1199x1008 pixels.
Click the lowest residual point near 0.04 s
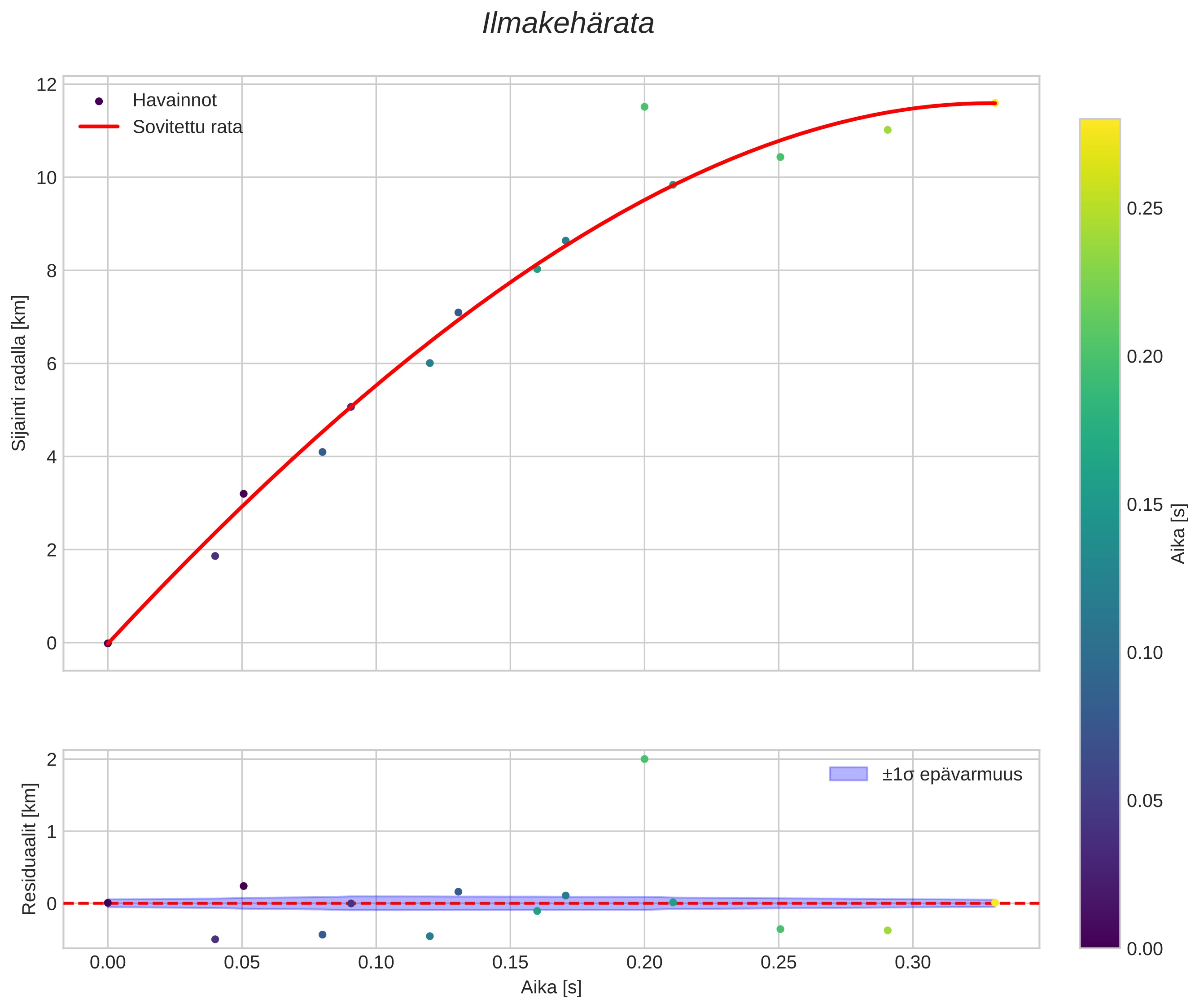pyautogui.click(x=215, y=939)
